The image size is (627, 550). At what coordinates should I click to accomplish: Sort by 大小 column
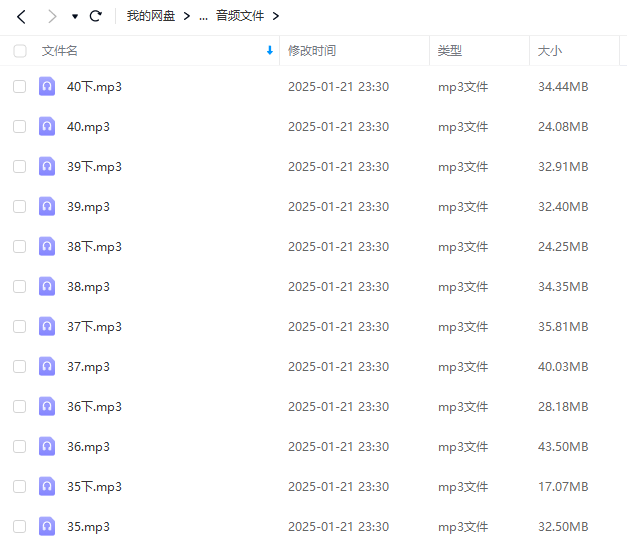[x=550, y=51]
